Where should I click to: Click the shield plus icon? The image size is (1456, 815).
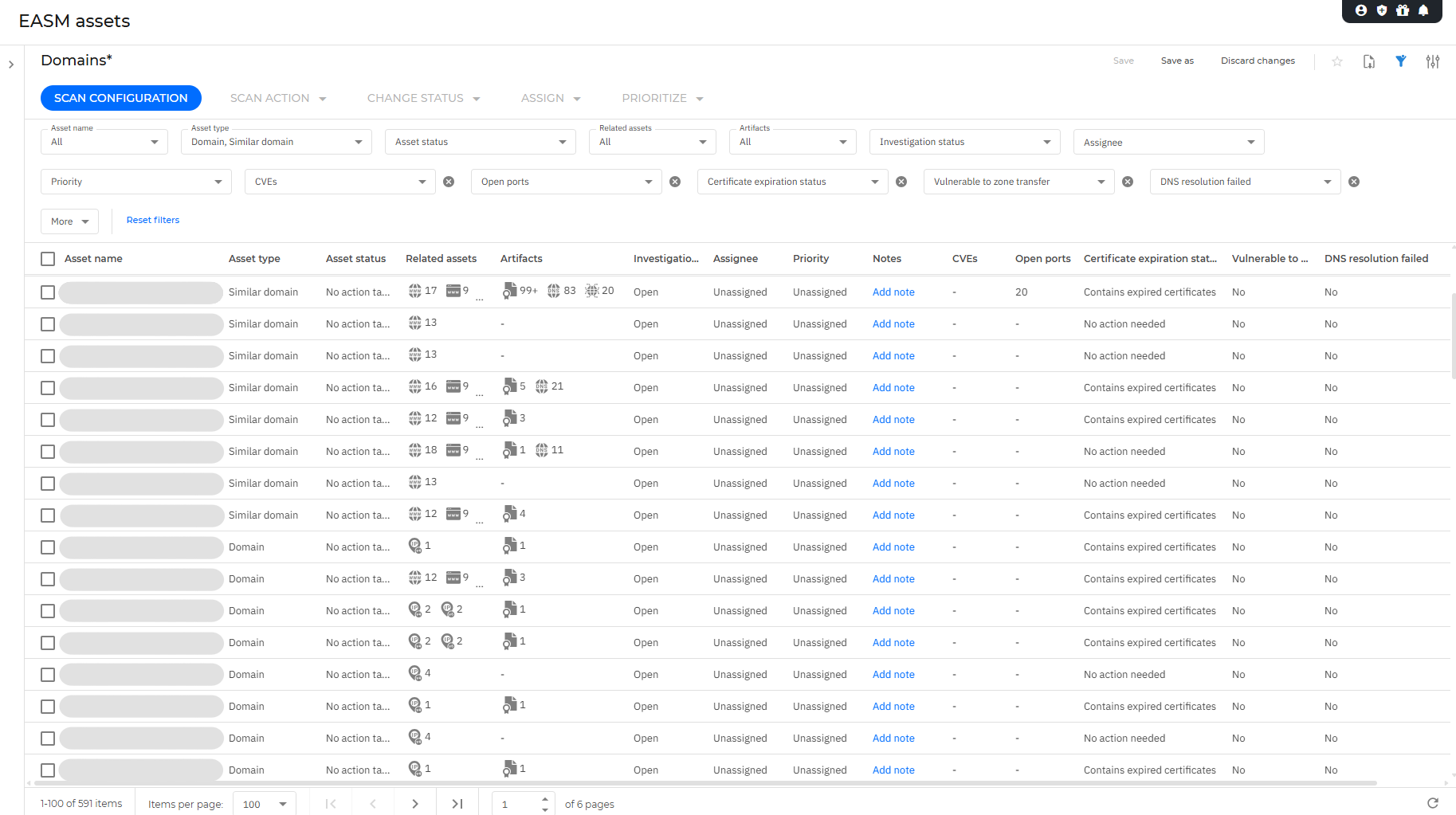click(x=1382, y=10)
